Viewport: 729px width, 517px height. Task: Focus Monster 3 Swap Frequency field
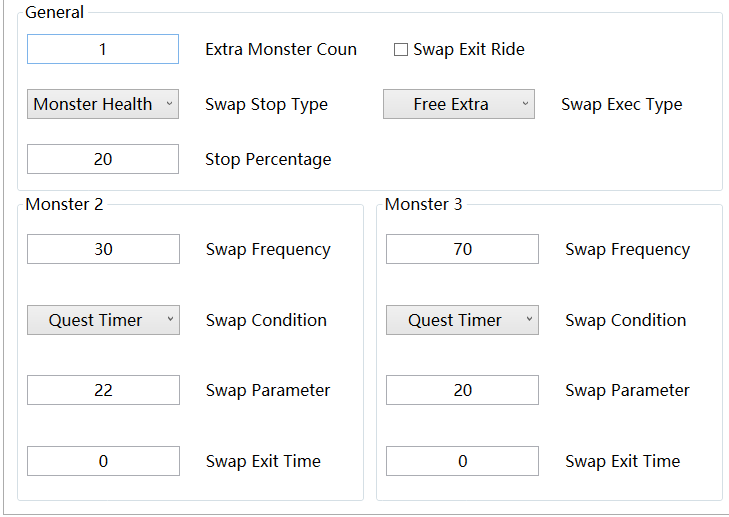[462, 249]
